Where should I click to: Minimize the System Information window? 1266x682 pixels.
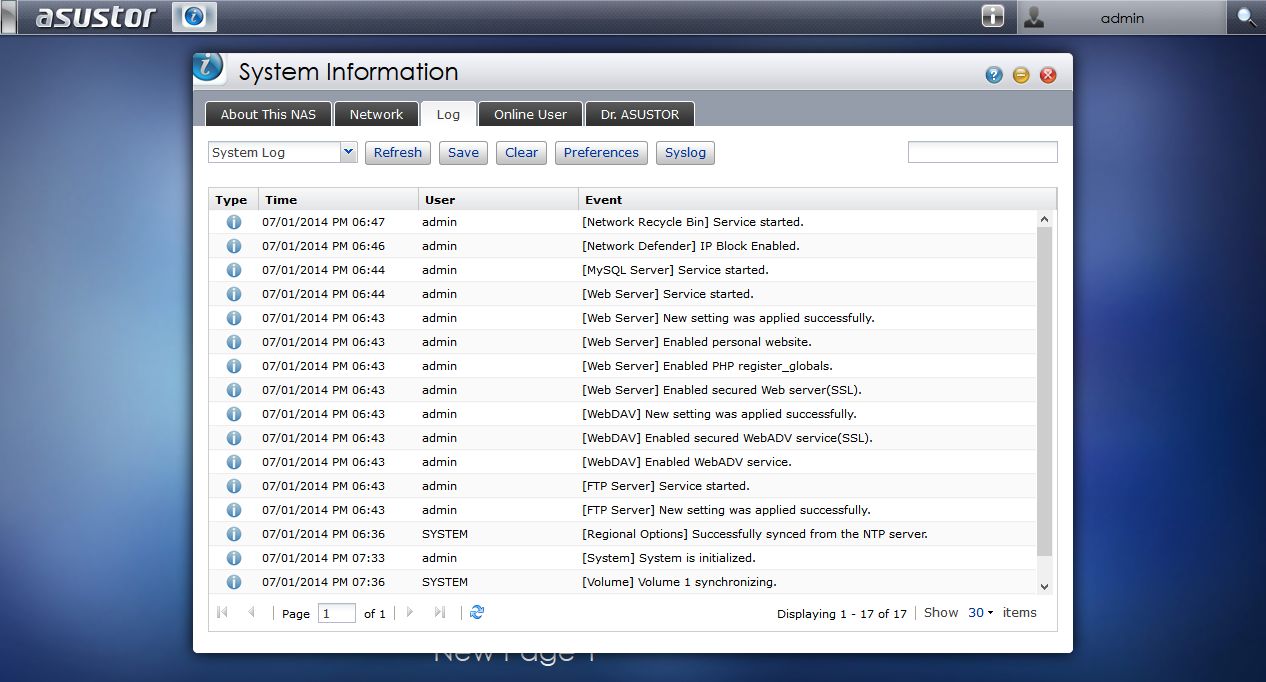click(x=1021, y=75)
